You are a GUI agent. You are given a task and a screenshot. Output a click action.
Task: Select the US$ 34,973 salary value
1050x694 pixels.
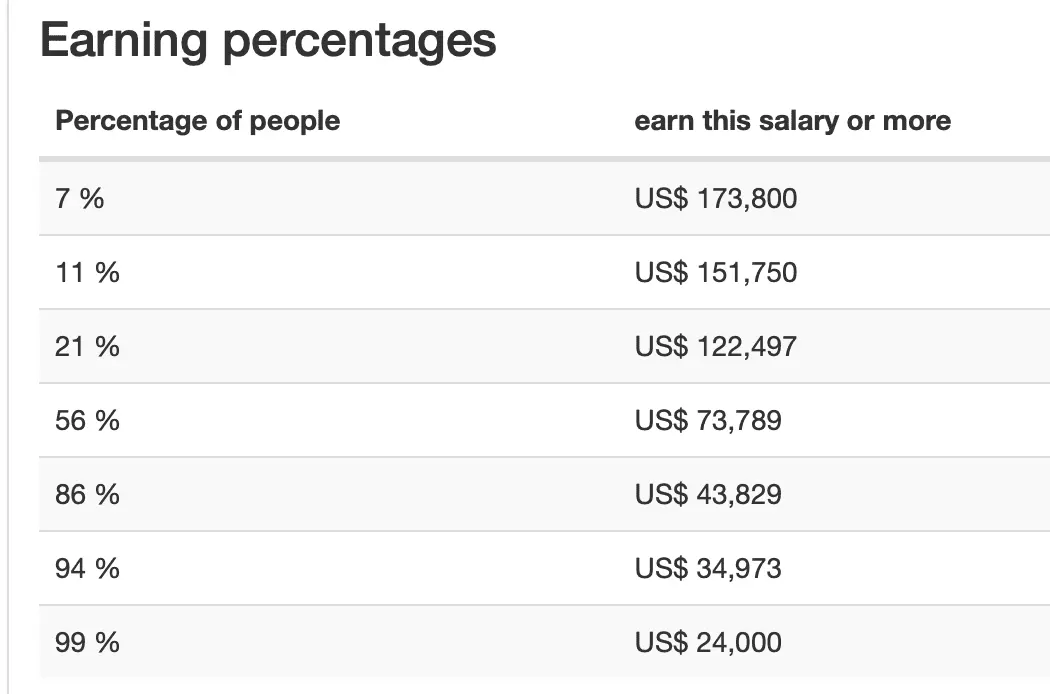pos(708,568)
